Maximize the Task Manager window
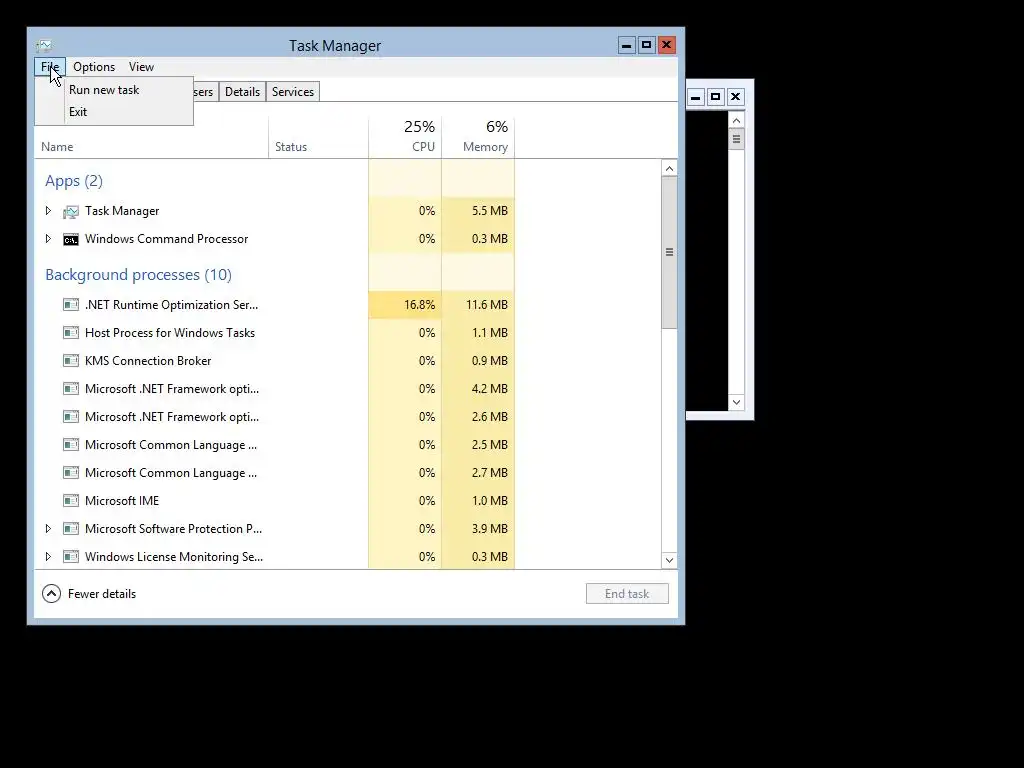 [647, 45]
